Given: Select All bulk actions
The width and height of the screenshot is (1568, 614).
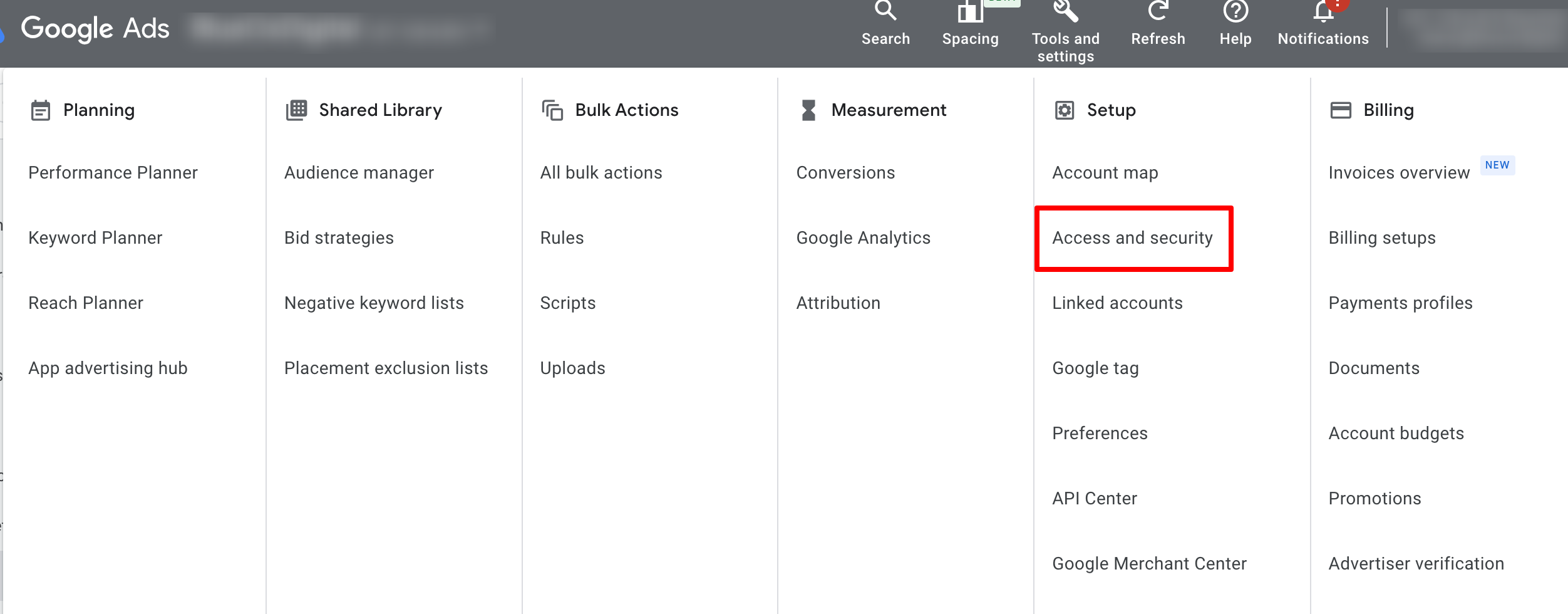Looking at the screenshot, I should click(601, 173).
